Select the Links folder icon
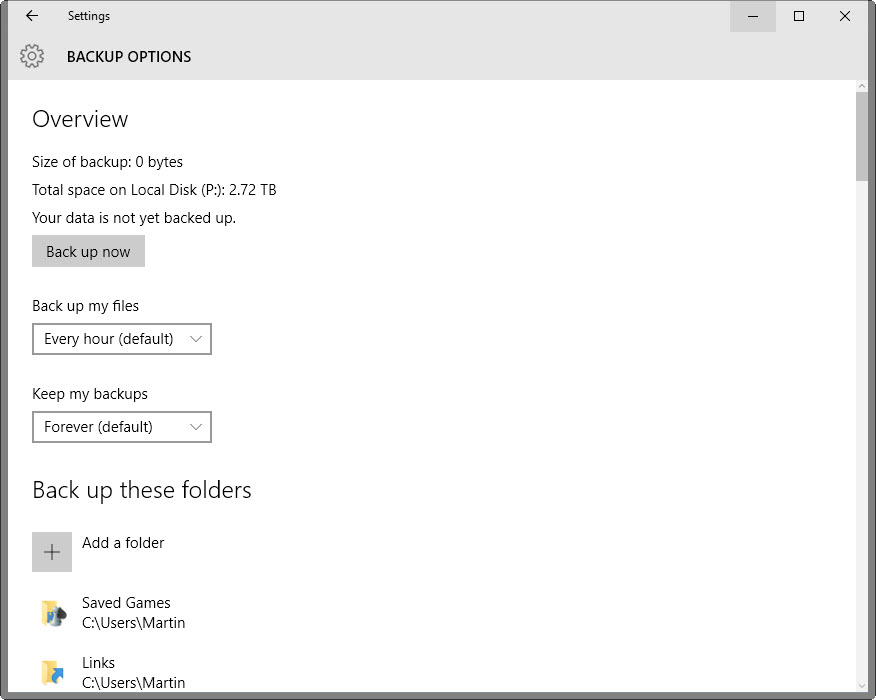Image resolution: width=876 pixels, height=700 pixels. pyautogui.click(x=54, y=672)
